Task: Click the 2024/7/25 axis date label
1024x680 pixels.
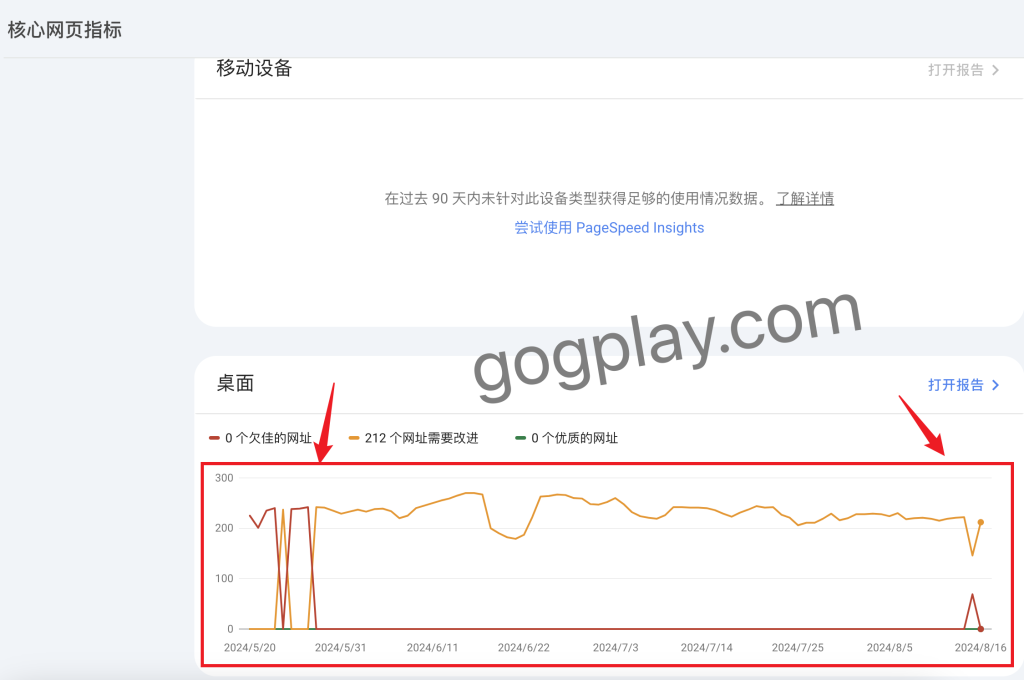Action: [x=797, y=647]
